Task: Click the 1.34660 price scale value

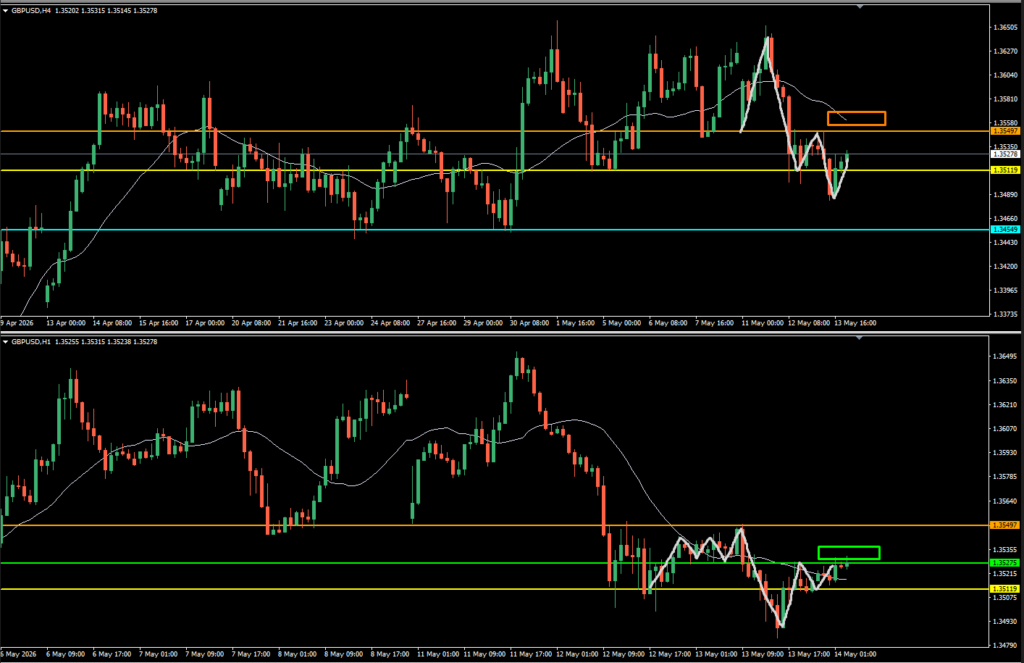Action: click(x=1006, y=219)
